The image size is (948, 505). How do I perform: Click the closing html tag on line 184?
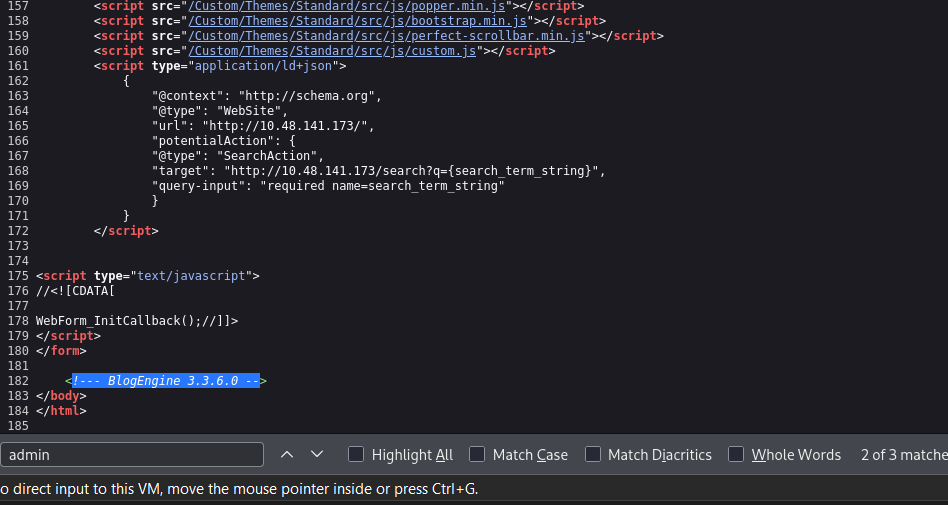click(61, 410)
